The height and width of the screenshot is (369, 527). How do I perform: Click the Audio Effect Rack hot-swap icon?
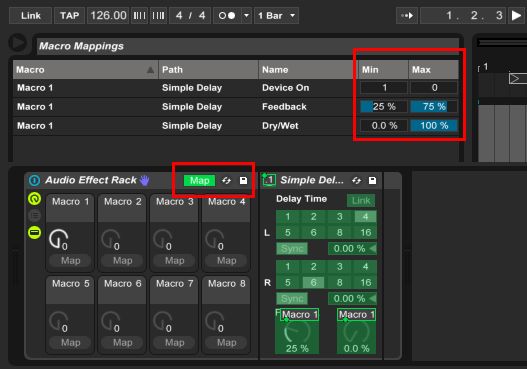coord(227,180)
